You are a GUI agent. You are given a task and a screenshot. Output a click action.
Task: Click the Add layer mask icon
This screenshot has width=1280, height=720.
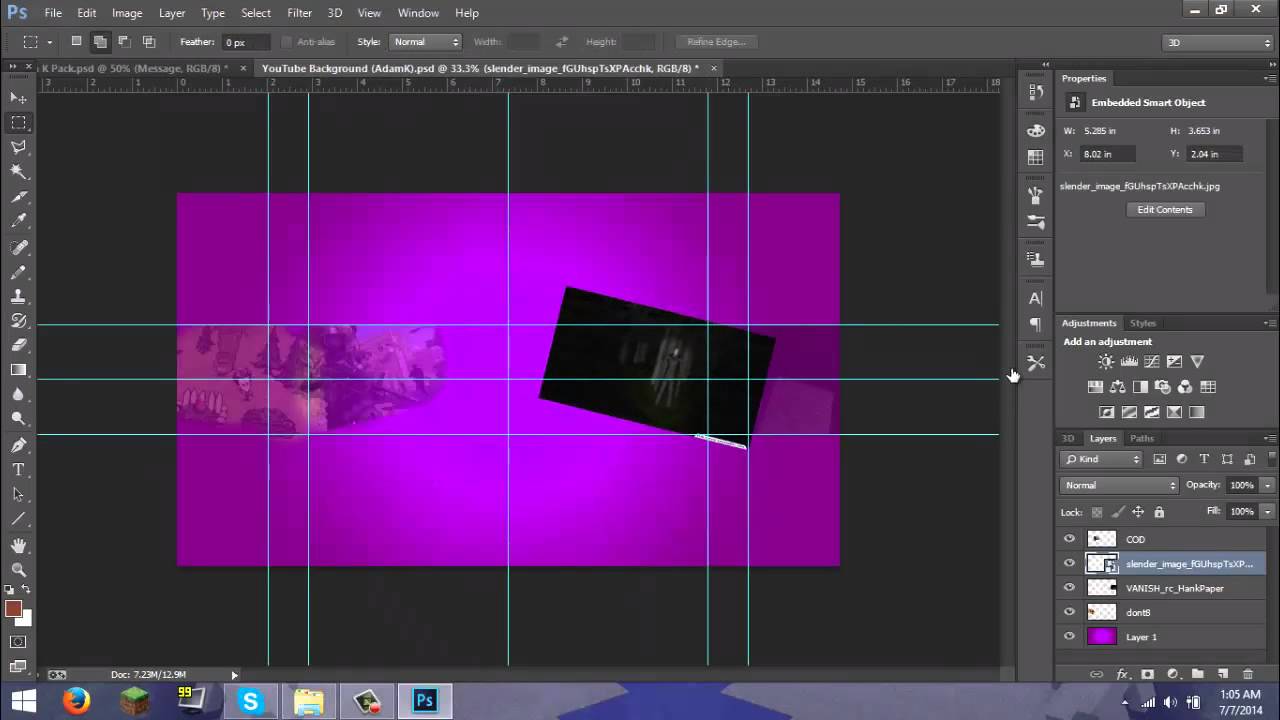point(1147,675)
